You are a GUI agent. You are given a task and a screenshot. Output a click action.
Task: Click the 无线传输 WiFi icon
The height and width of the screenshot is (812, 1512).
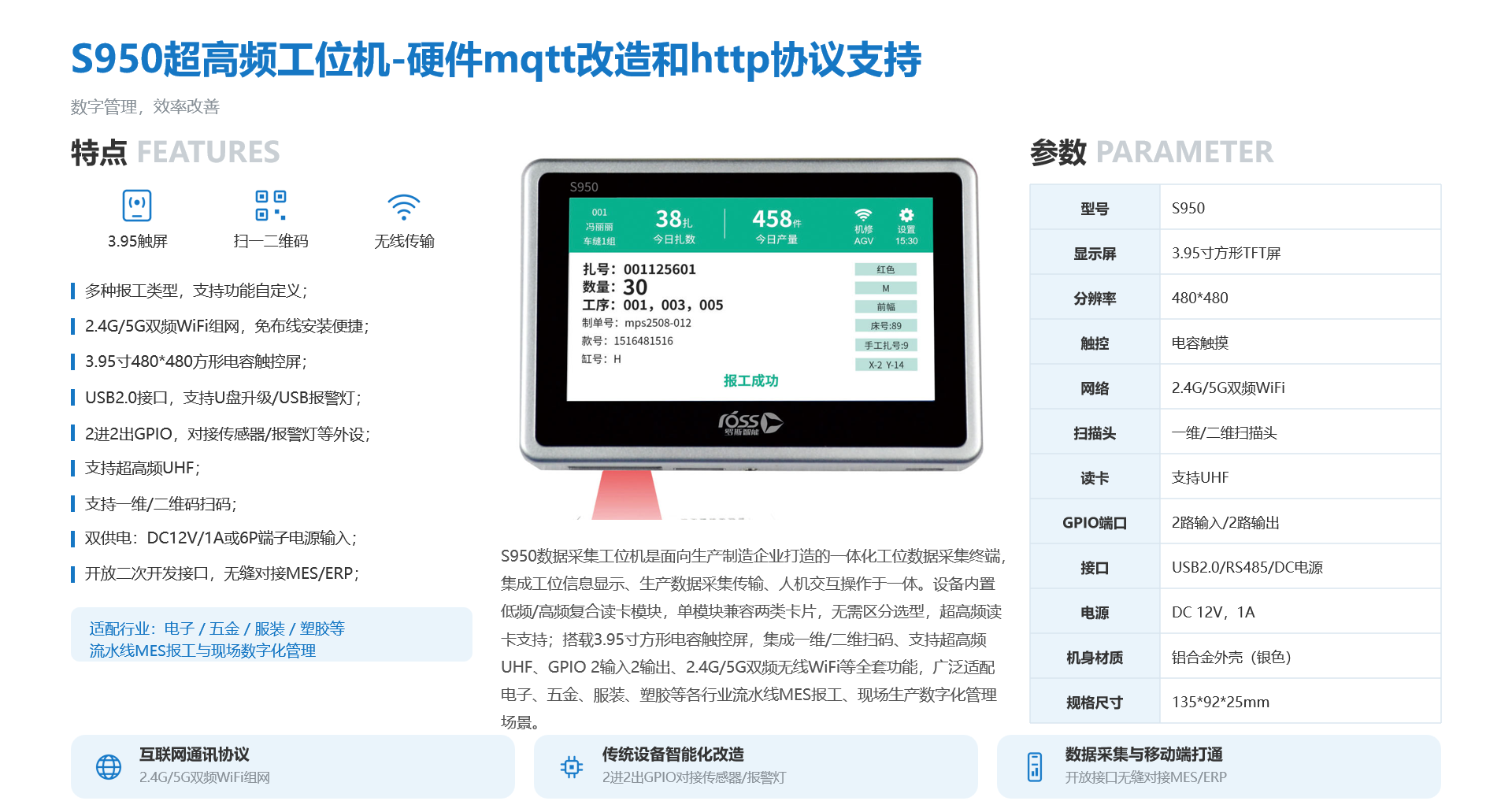point(404,206)
